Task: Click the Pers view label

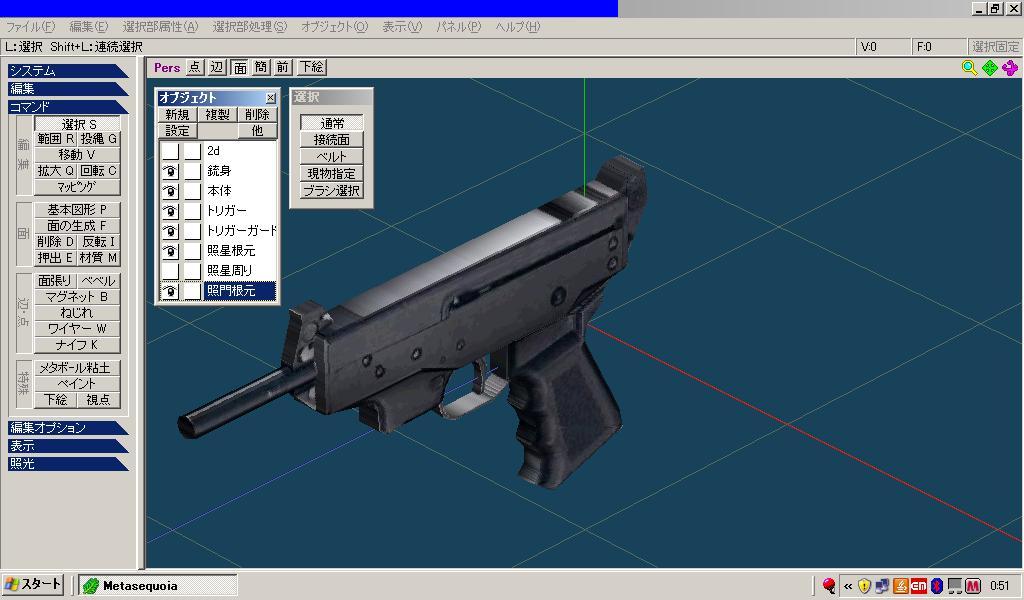Action: pos(167,67)
